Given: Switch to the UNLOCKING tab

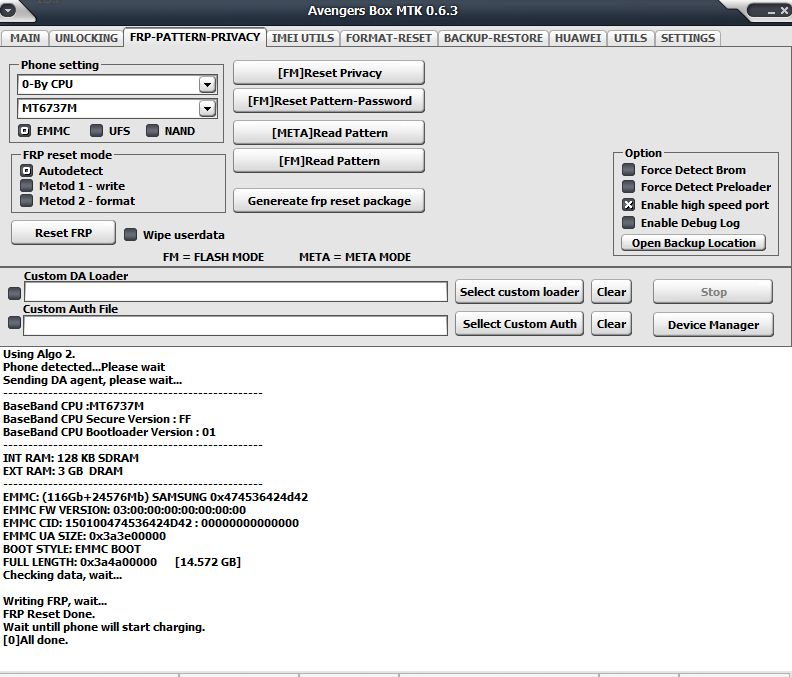Looking at the screenshot, I should coord(86,38).
